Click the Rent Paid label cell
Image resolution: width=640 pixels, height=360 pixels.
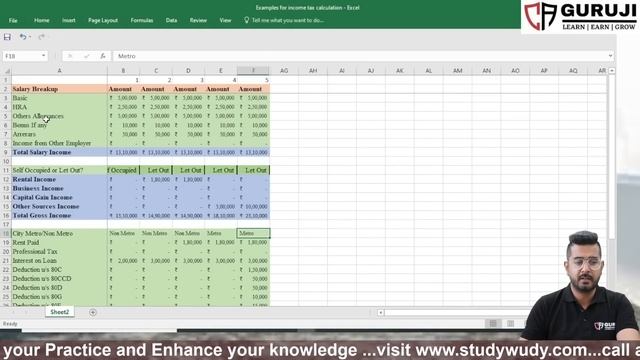click(x=59, y=242)
